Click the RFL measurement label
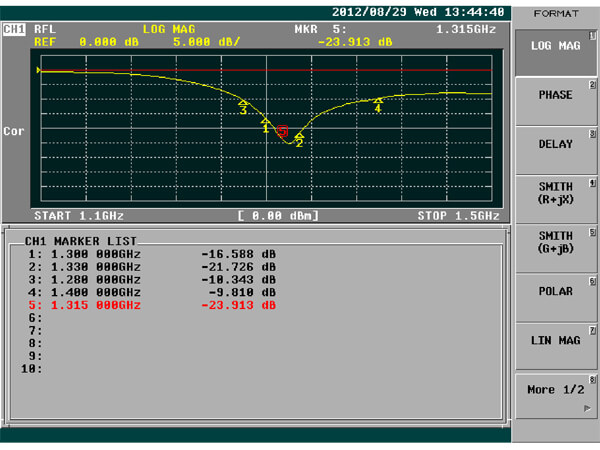The image size is (600, 450). tap(45, 29)
